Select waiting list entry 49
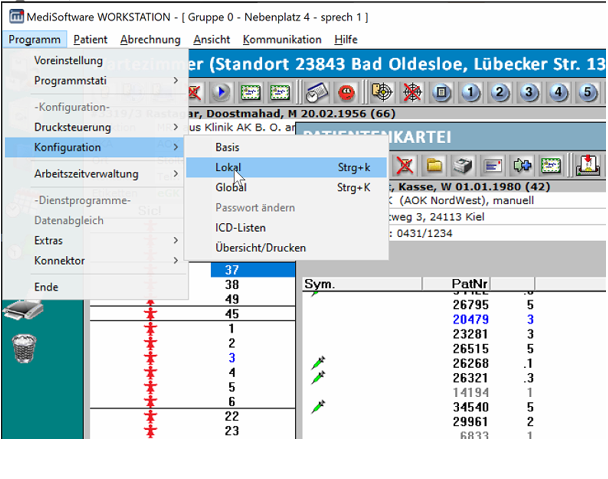Viewport: 608px width, 479px height. point(232,299)
